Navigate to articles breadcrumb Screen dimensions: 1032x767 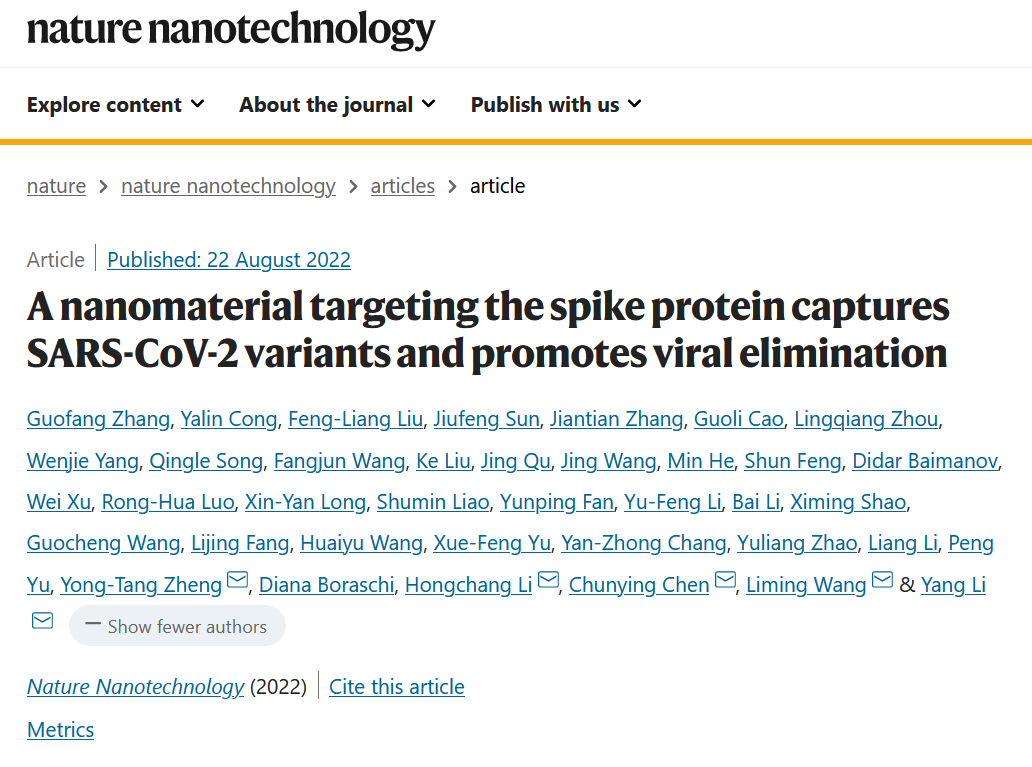coord(402,186)
